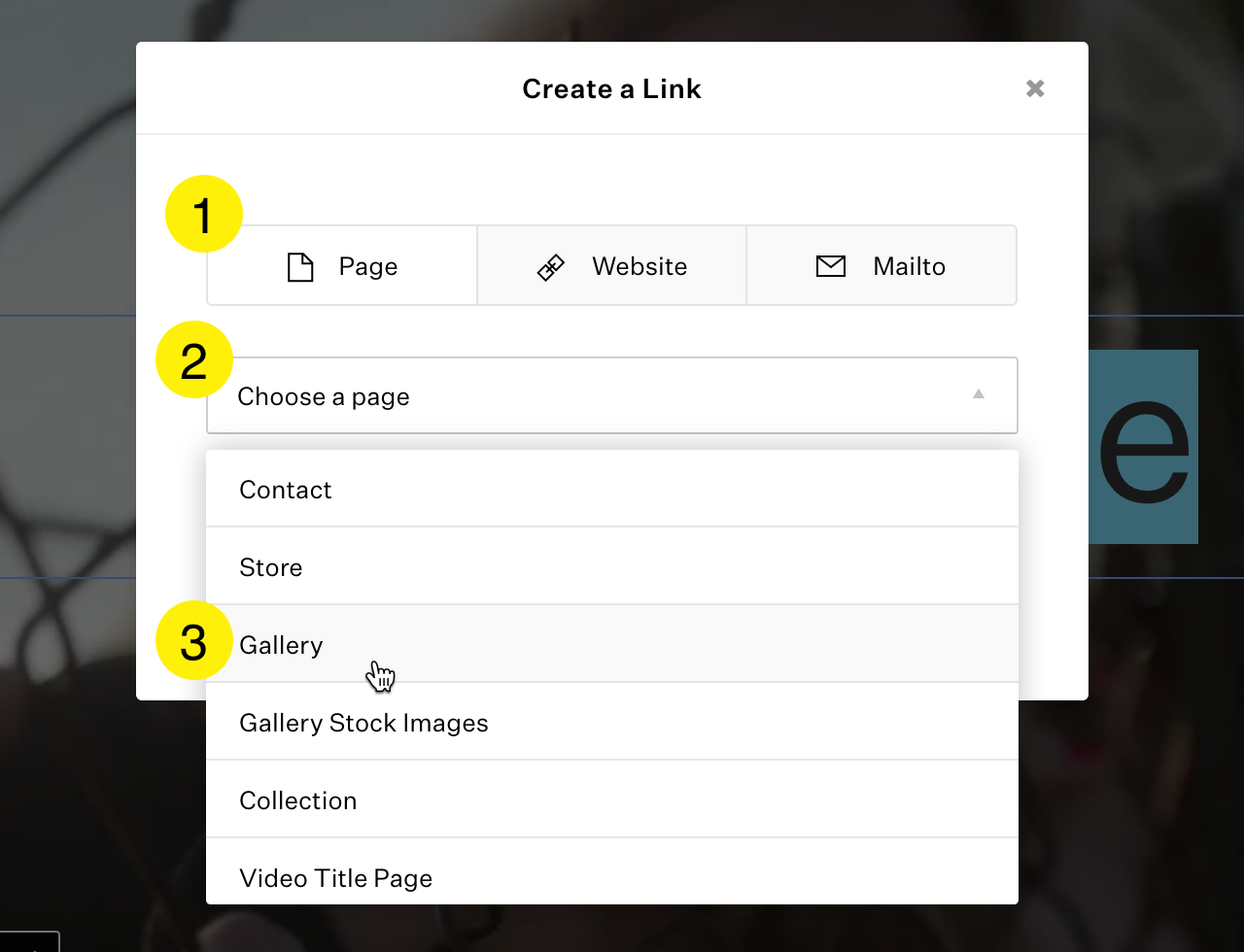
Task: Switch to the Website link type
Action: [x=611, y=266]
